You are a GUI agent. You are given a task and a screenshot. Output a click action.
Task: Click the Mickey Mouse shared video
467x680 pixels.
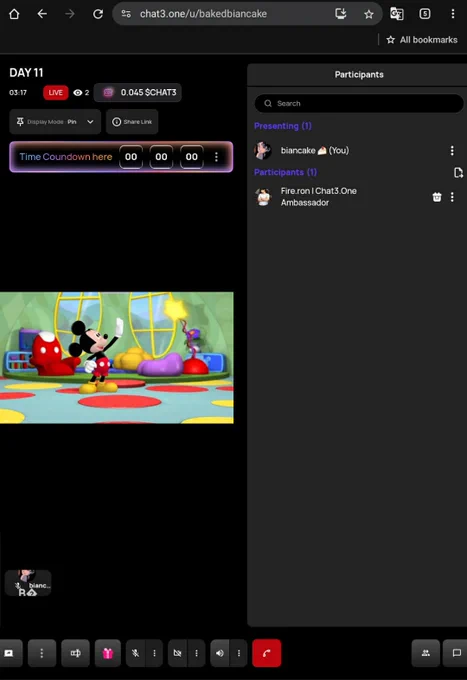tap(117, 358)
